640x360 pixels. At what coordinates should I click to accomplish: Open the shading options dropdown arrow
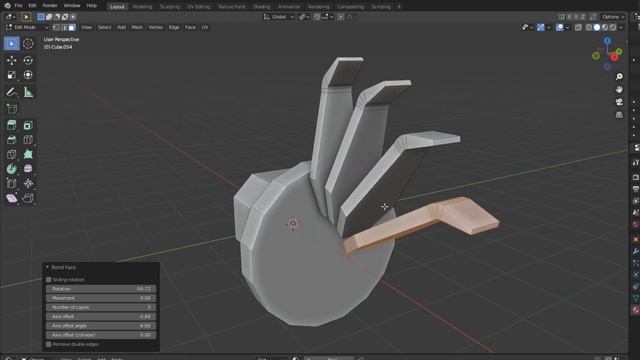620,27
